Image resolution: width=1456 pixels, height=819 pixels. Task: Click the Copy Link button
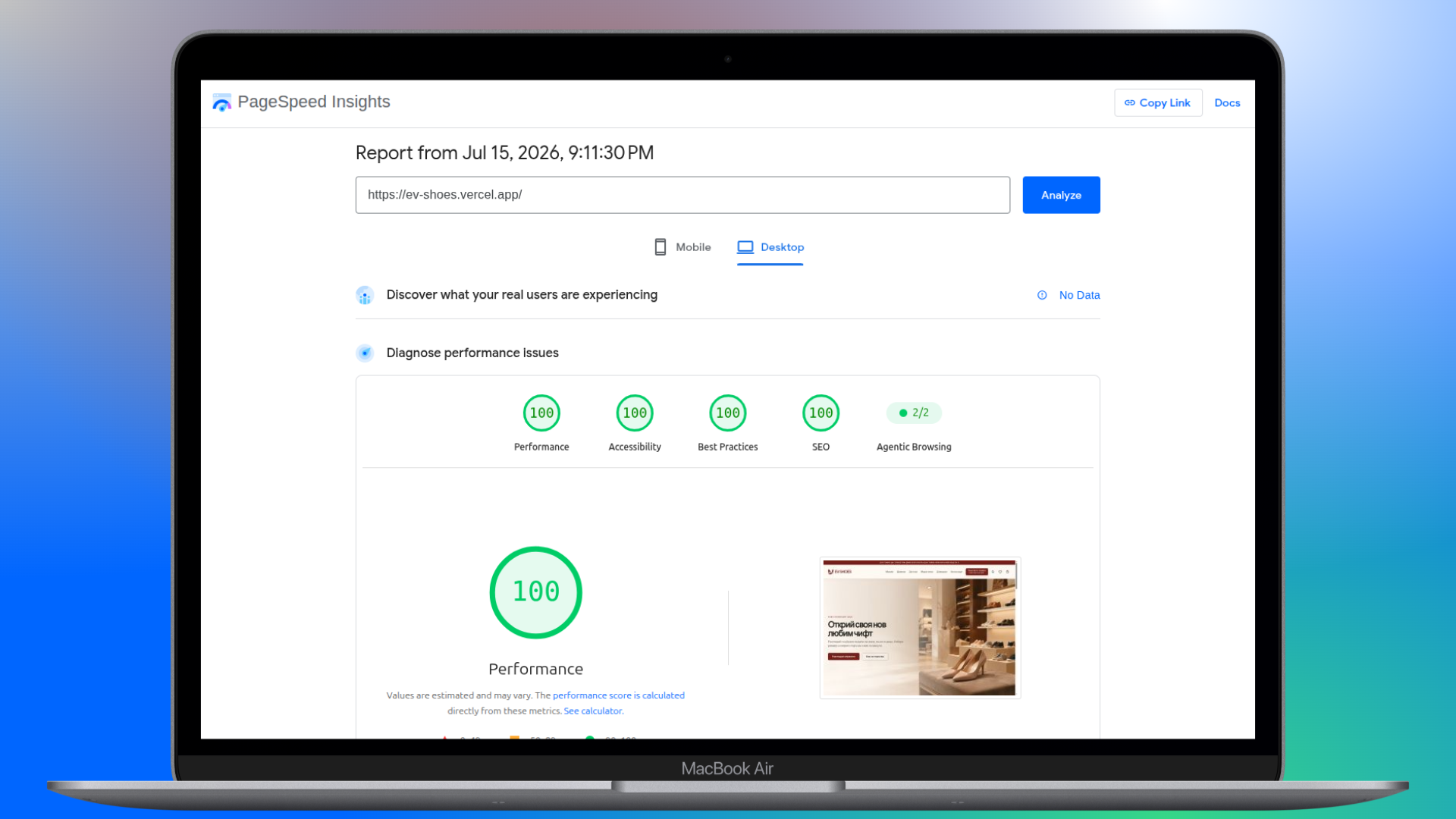click(1158, 103)
